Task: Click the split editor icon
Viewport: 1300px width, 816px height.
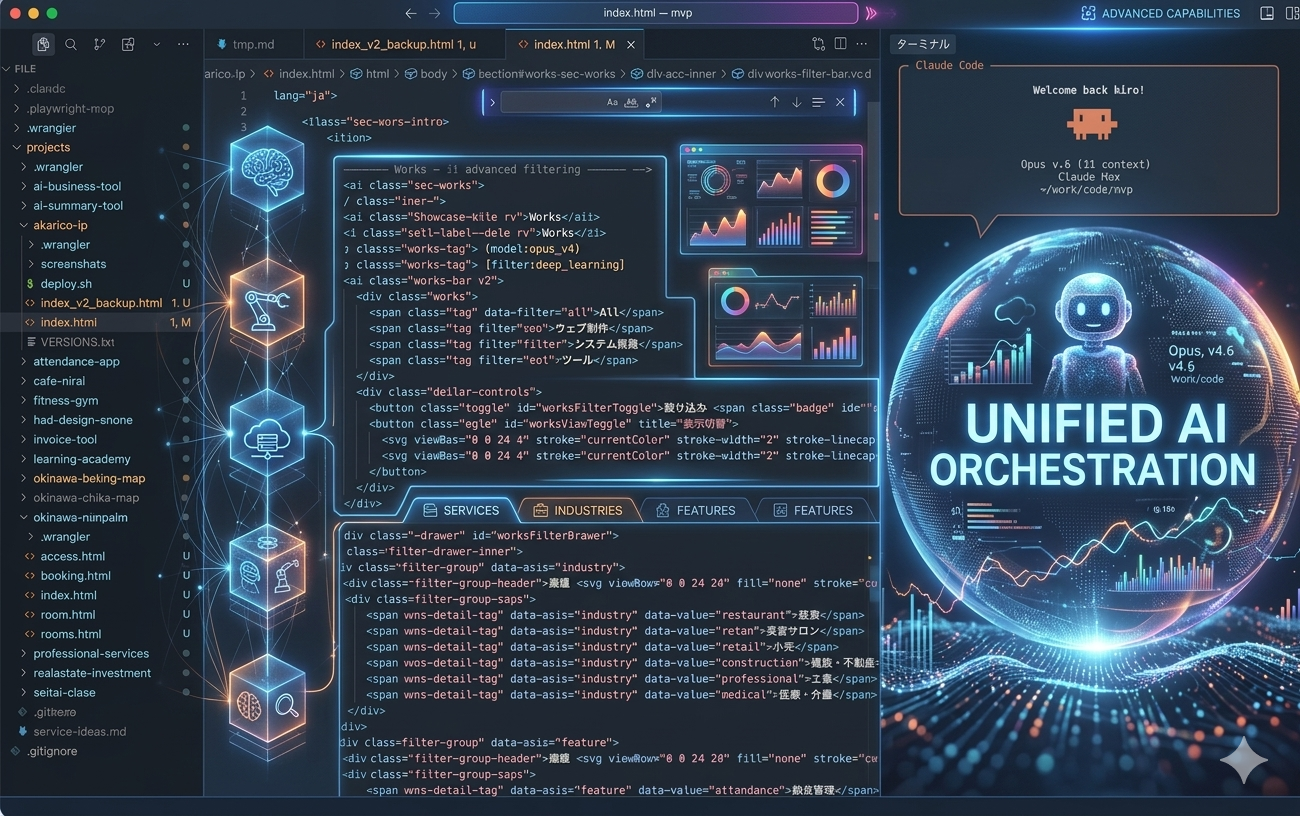Action: tap(840, 44)
